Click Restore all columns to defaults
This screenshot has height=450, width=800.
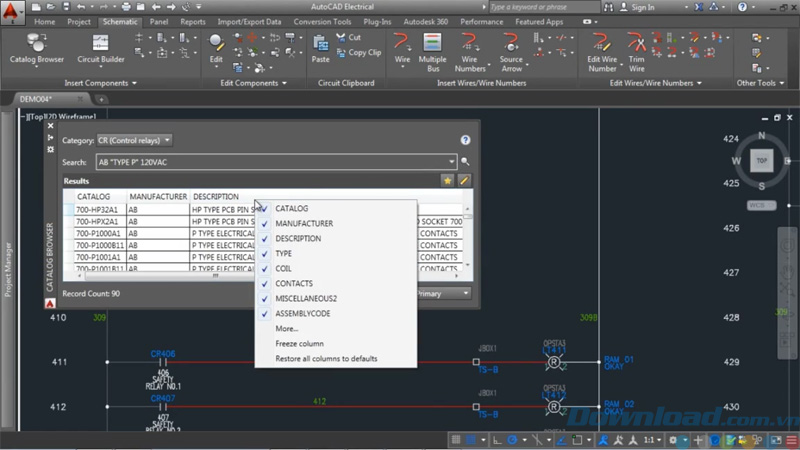(326, 358)
